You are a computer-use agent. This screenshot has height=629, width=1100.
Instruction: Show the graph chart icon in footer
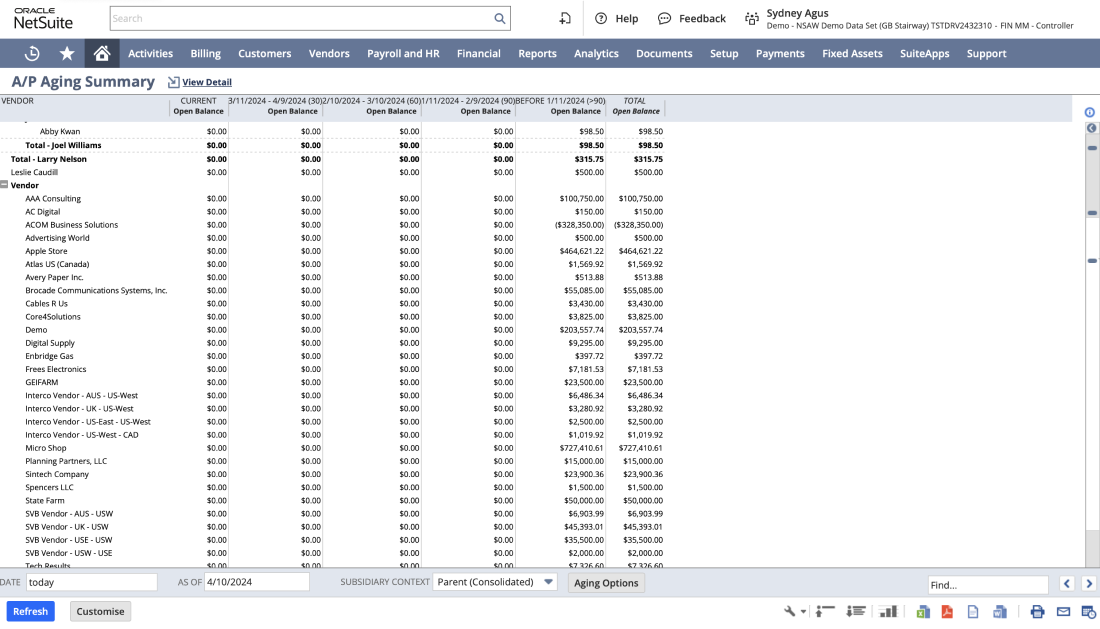(887, 612)
